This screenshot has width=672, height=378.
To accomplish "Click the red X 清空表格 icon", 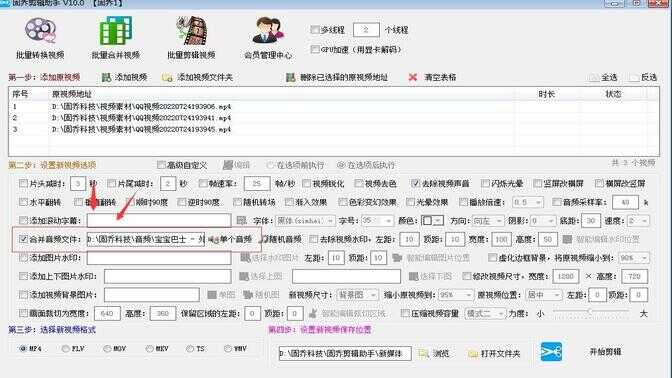I will point(413,78).
